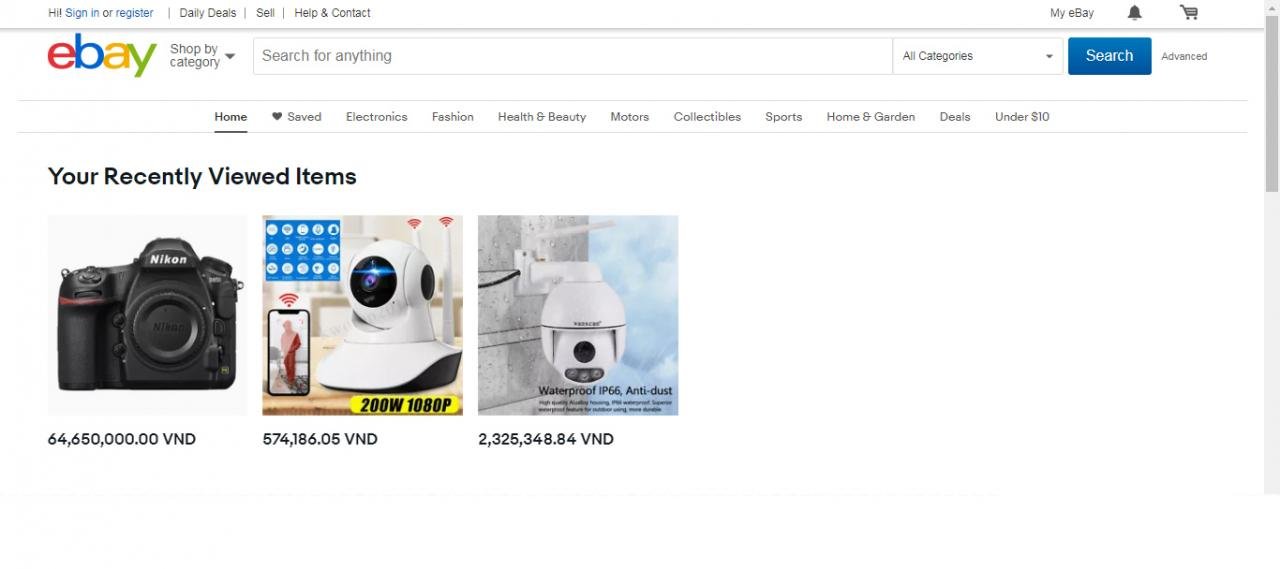Screen dimensions: 1280x569
Task: Open My eBay menu
Action: (1072, 13)
